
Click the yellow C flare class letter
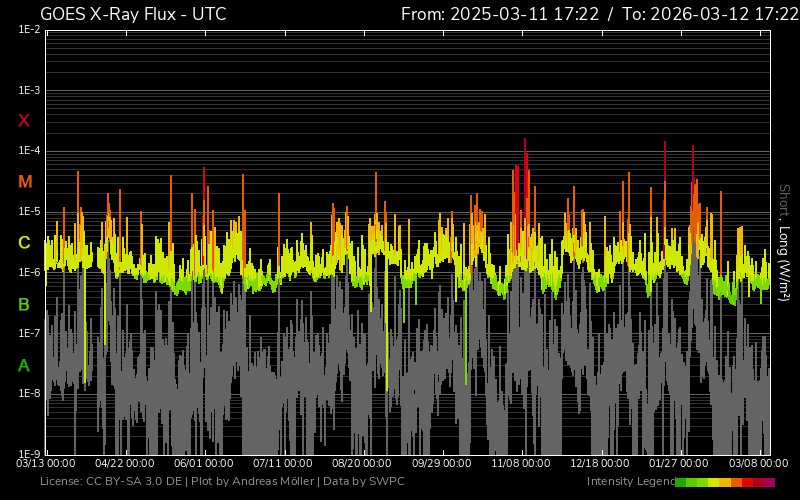tap(24, 243)
